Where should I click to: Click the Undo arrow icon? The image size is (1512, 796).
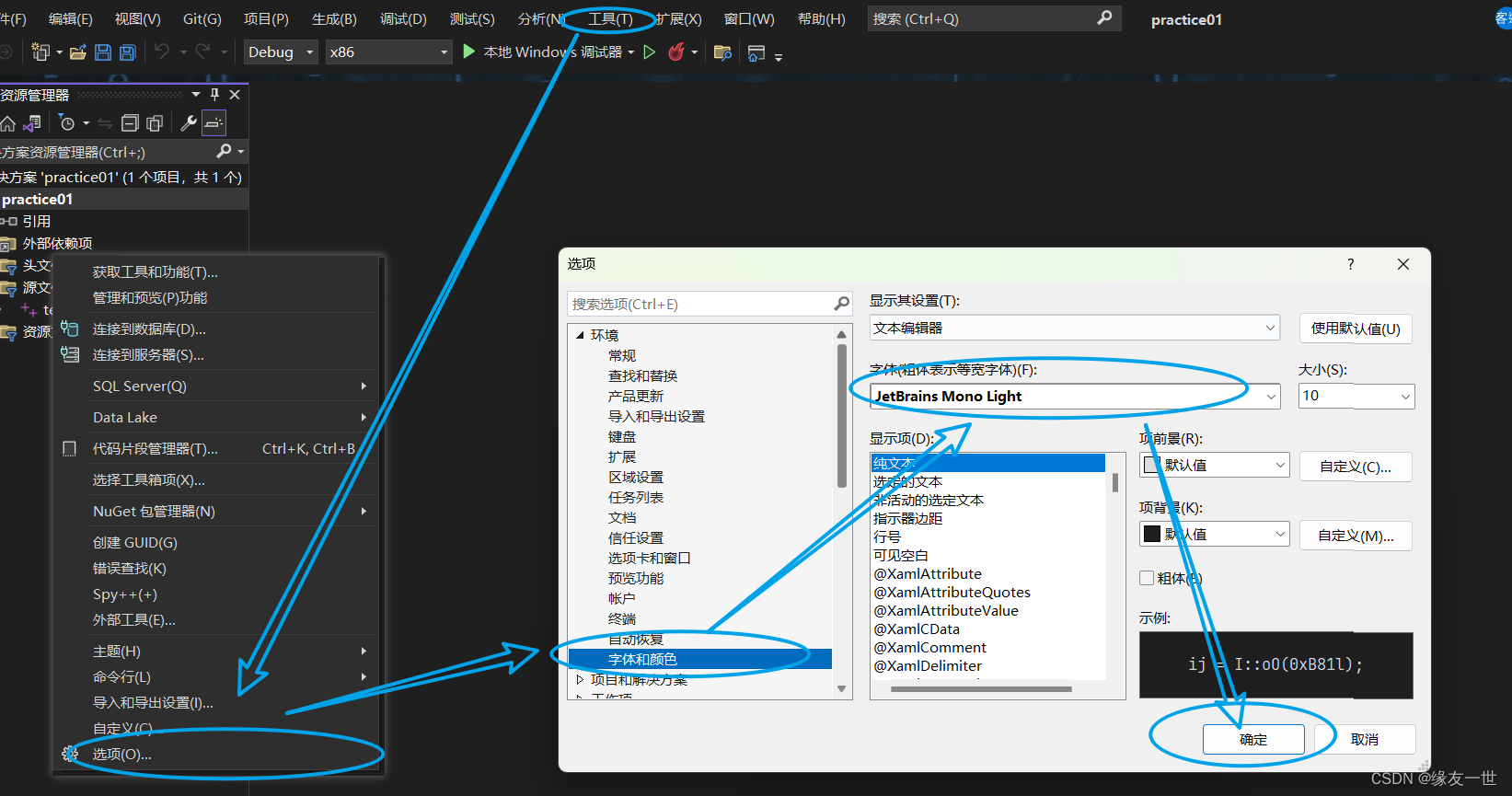(162, 52)
